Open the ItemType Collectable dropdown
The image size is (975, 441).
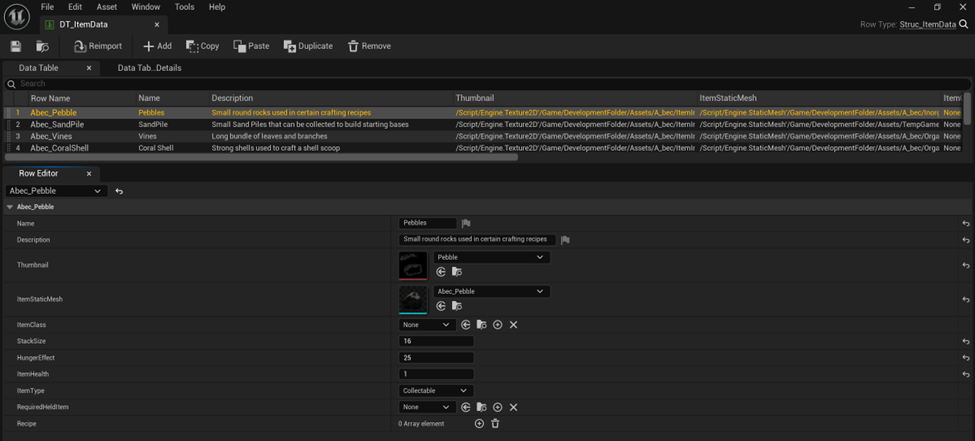pos(434,391)
